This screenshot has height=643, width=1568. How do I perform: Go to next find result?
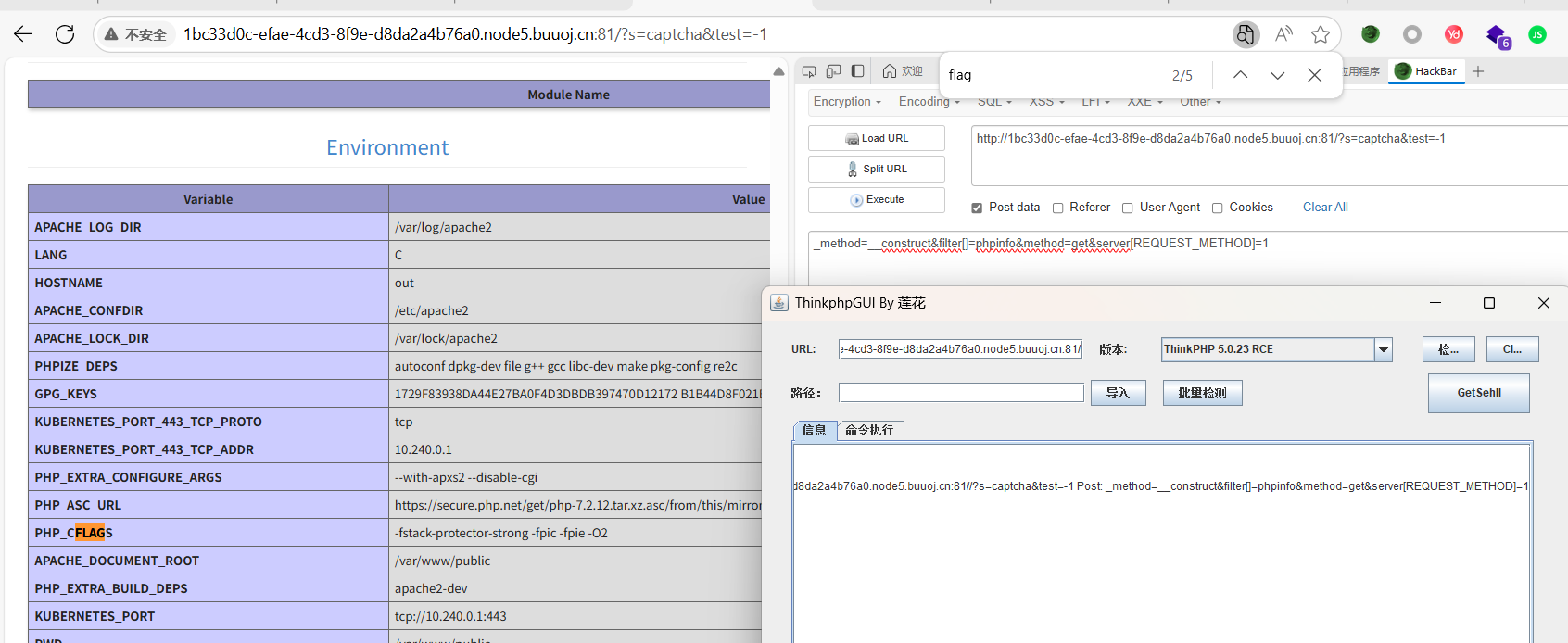click(x=1277, y=75)
